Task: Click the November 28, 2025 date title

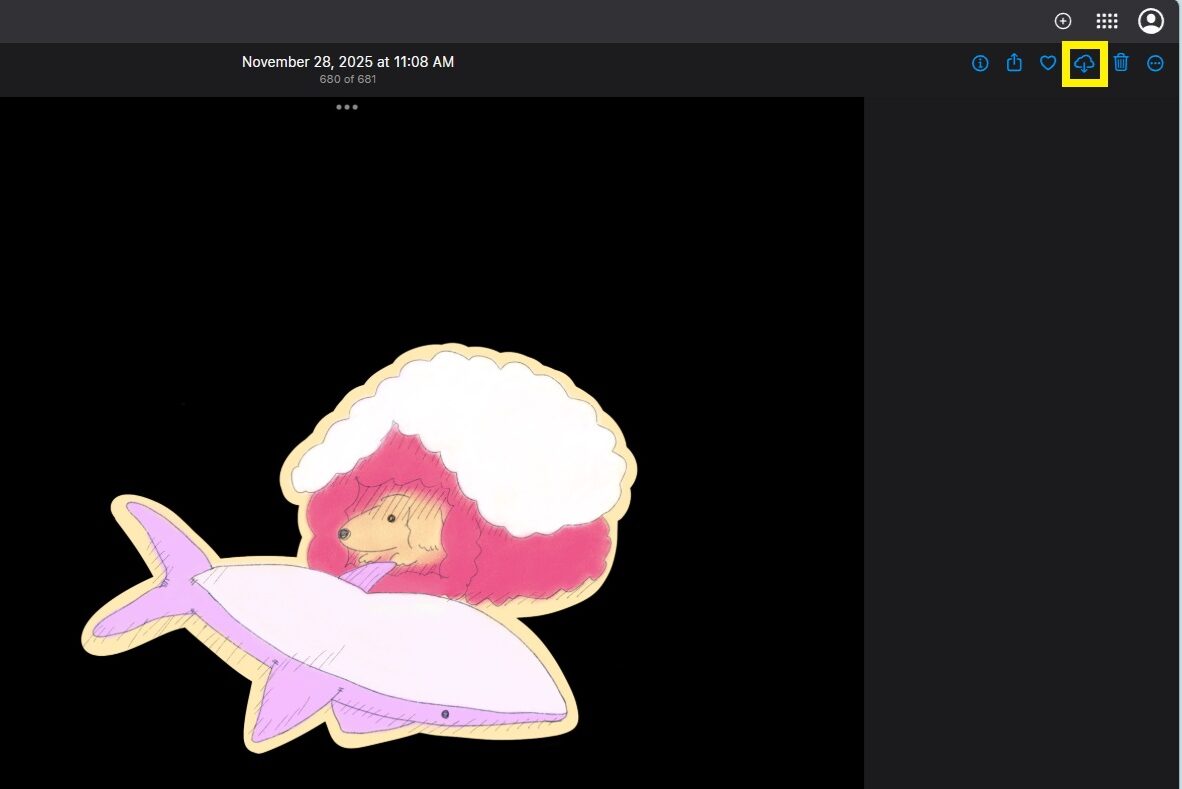Action: click(348, 62)
